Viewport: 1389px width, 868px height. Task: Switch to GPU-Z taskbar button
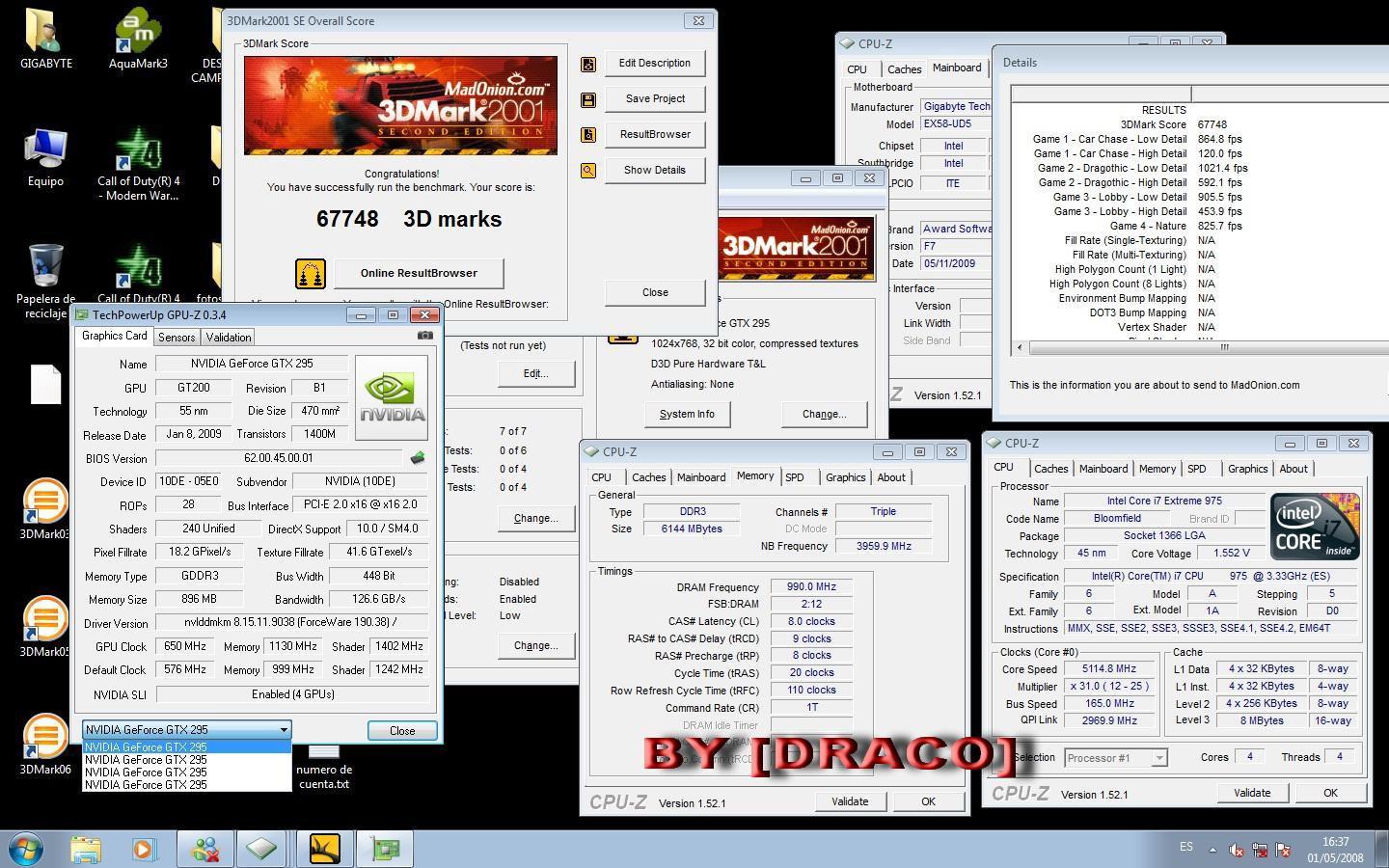click(385, 849)
